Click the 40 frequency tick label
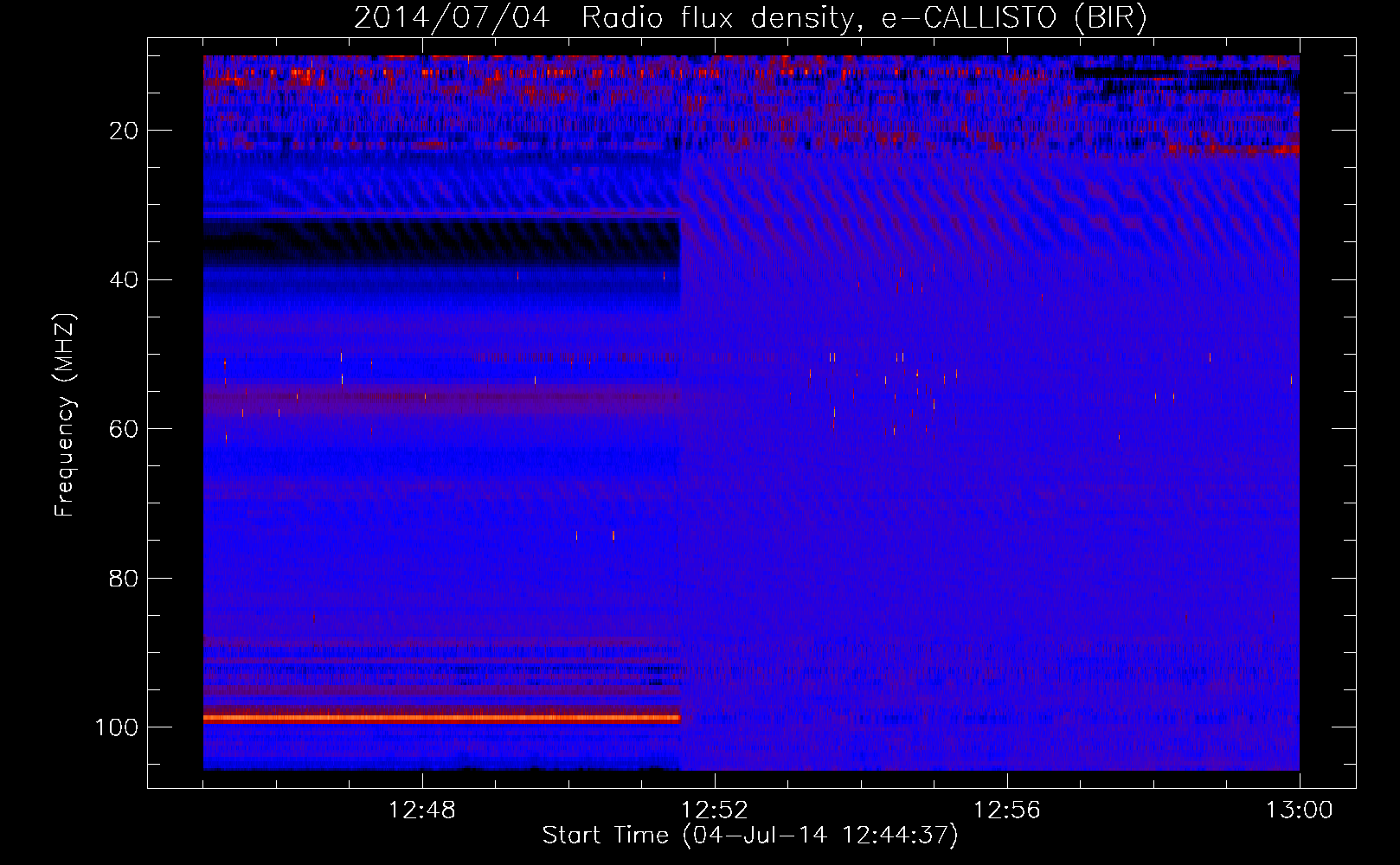This screenshot has height=865, width=1400. [x=124, y=280]
